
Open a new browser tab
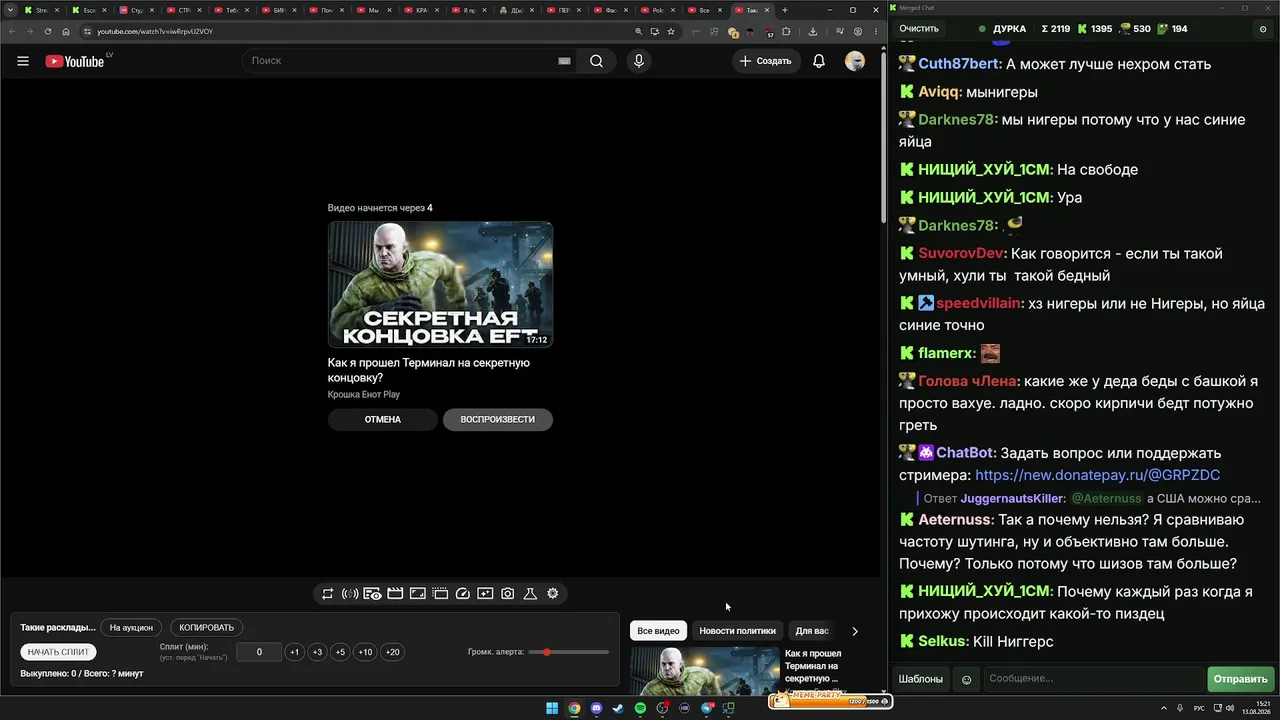785,10
